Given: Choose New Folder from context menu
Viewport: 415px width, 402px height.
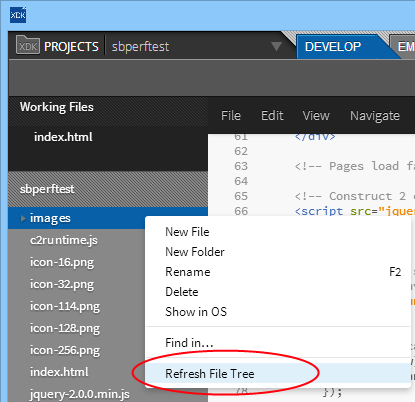Looking at the screenshot, I should click(x=278, y=252).
